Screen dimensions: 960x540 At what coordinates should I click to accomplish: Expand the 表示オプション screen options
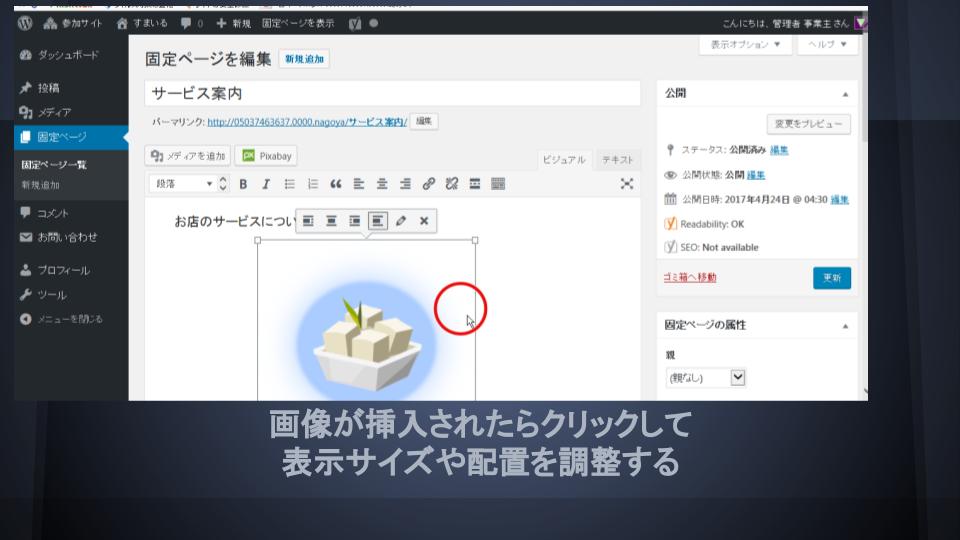(745, 45)
